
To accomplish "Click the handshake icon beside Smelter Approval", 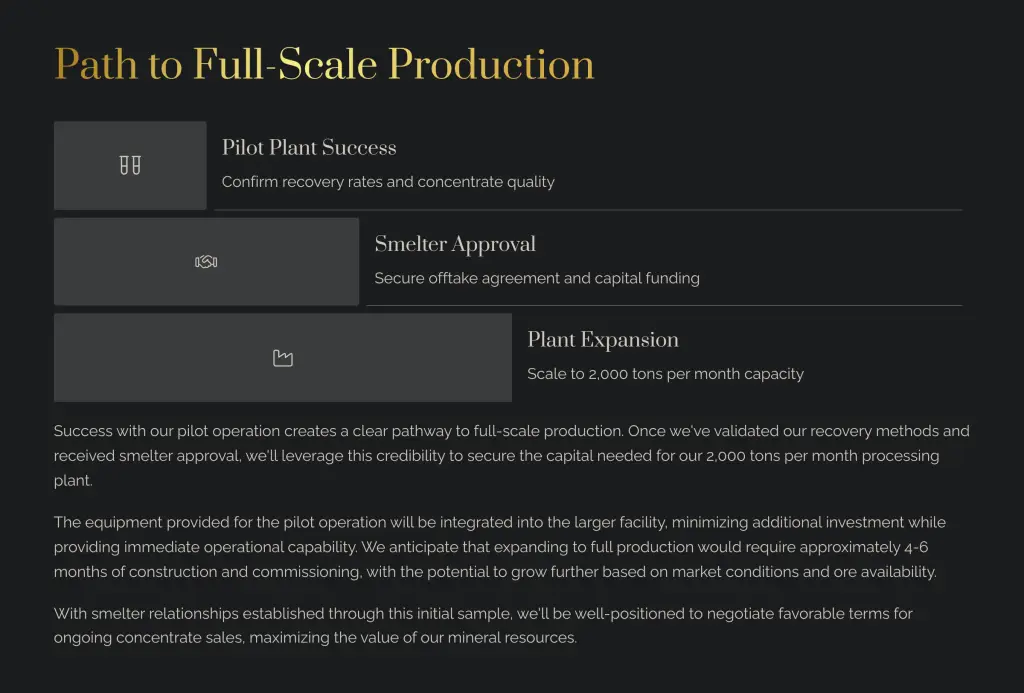I will coord(206,262).
